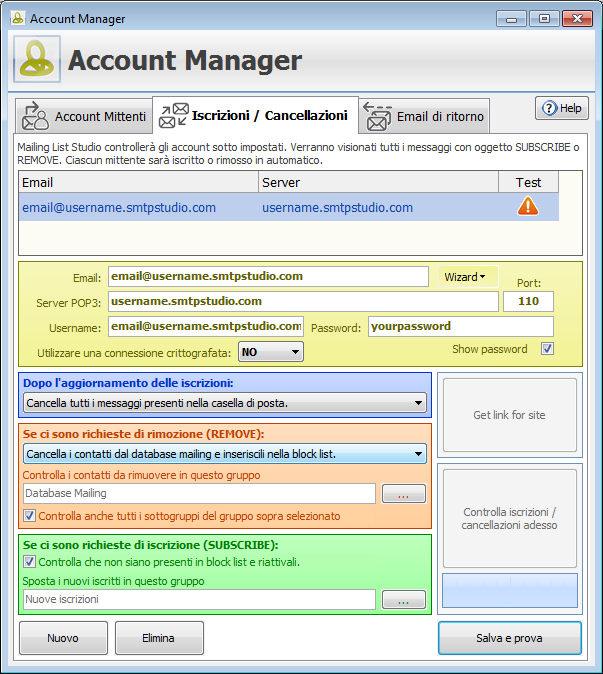Click the Iscrizioni / Cancellazioni envelope icon
This screenshot has width=603, height=674.
pos(174,116)
